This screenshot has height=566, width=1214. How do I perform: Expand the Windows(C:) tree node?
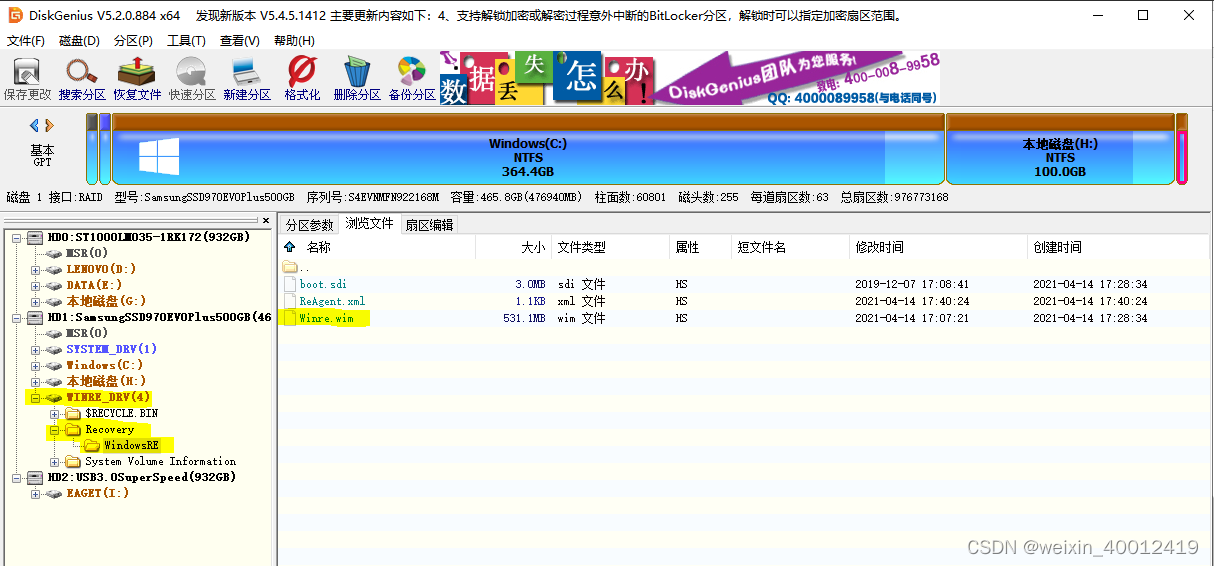coord(35,365)
